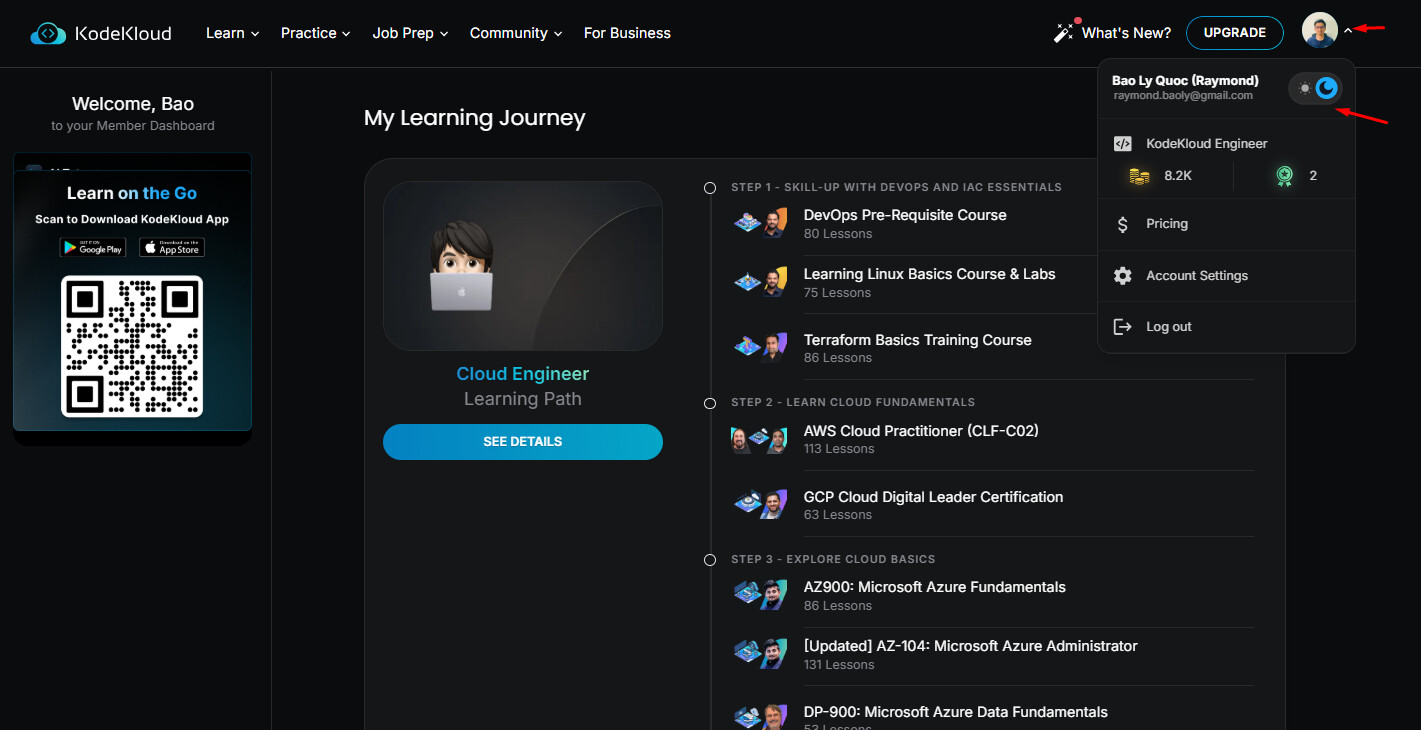
Task: Toggle the light/dark theme switch
Action: [1315, 89]
